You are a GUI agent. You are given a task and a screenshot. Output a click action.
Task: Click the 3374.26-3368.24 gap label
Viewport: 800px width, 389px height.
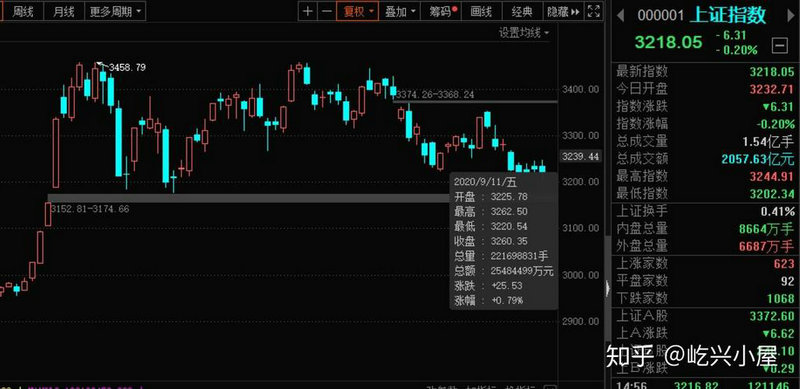click(x=435, y=94)
